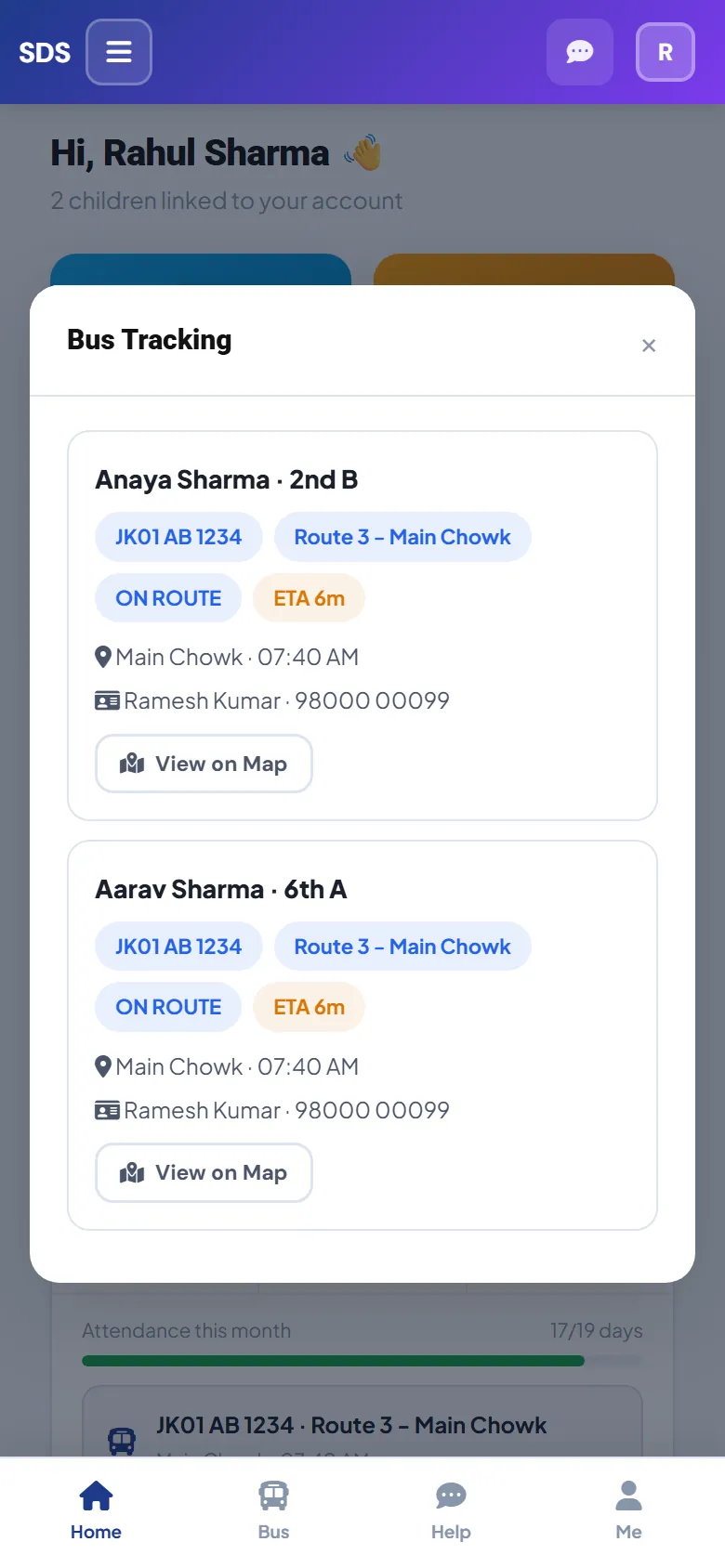The width and height of the screenshot is (725, 1568).
Task: Click driver ID card icon in Anaya's card
Action: coord(107,700)
